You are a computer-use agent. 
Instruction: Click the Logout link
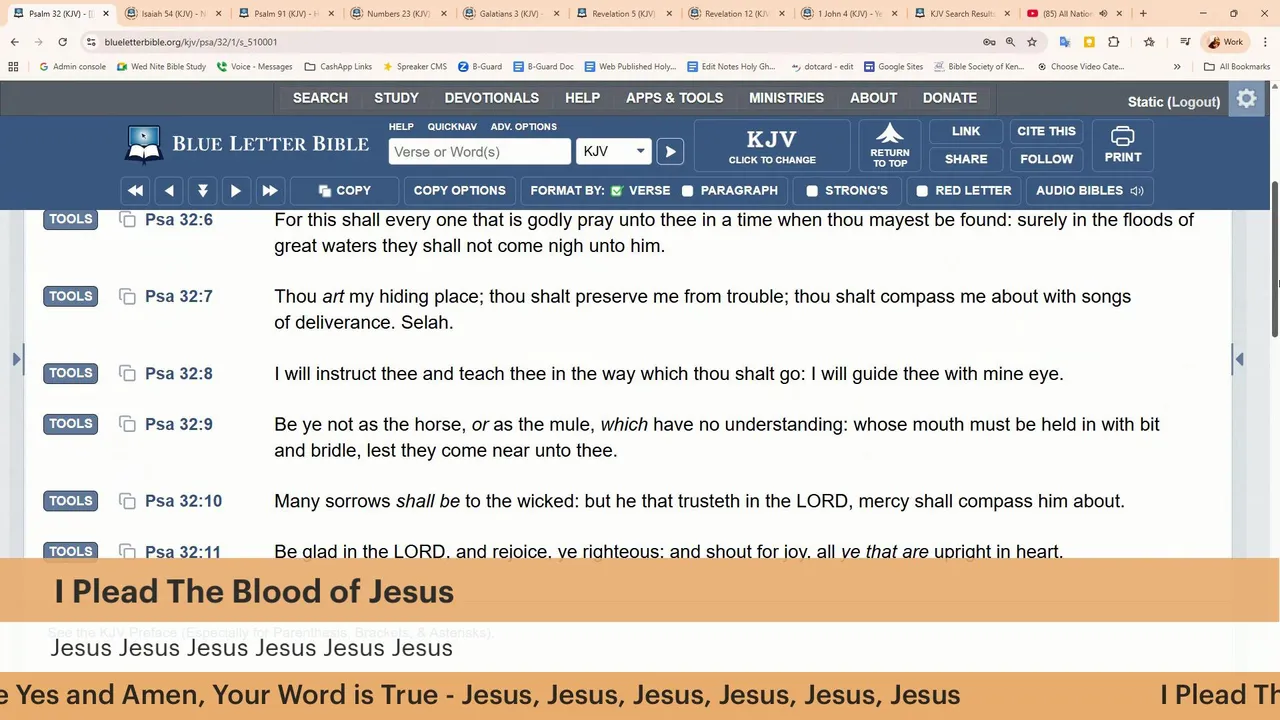[x=1194, y=101]
